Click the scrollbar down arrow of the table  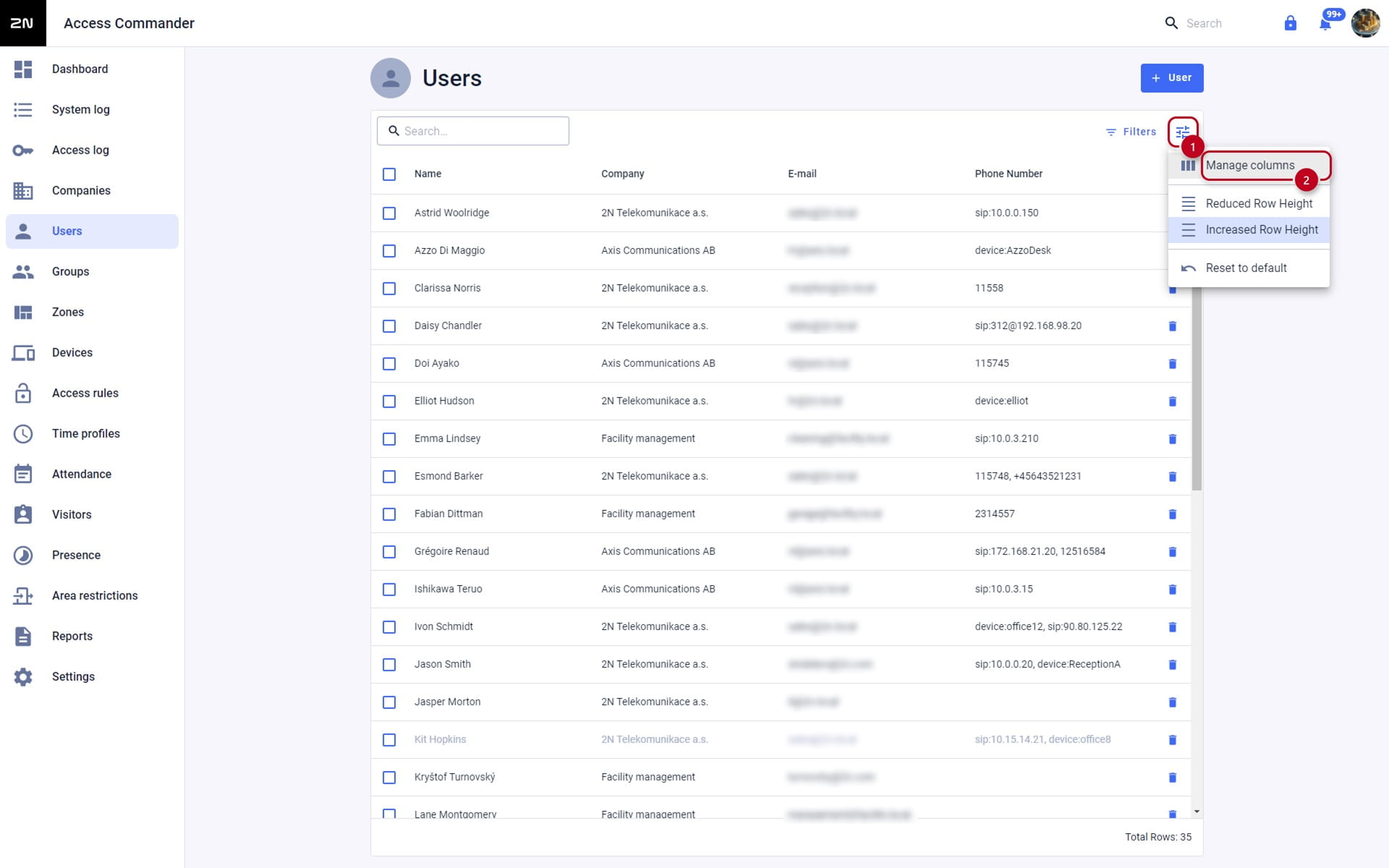pos(1197,812)
